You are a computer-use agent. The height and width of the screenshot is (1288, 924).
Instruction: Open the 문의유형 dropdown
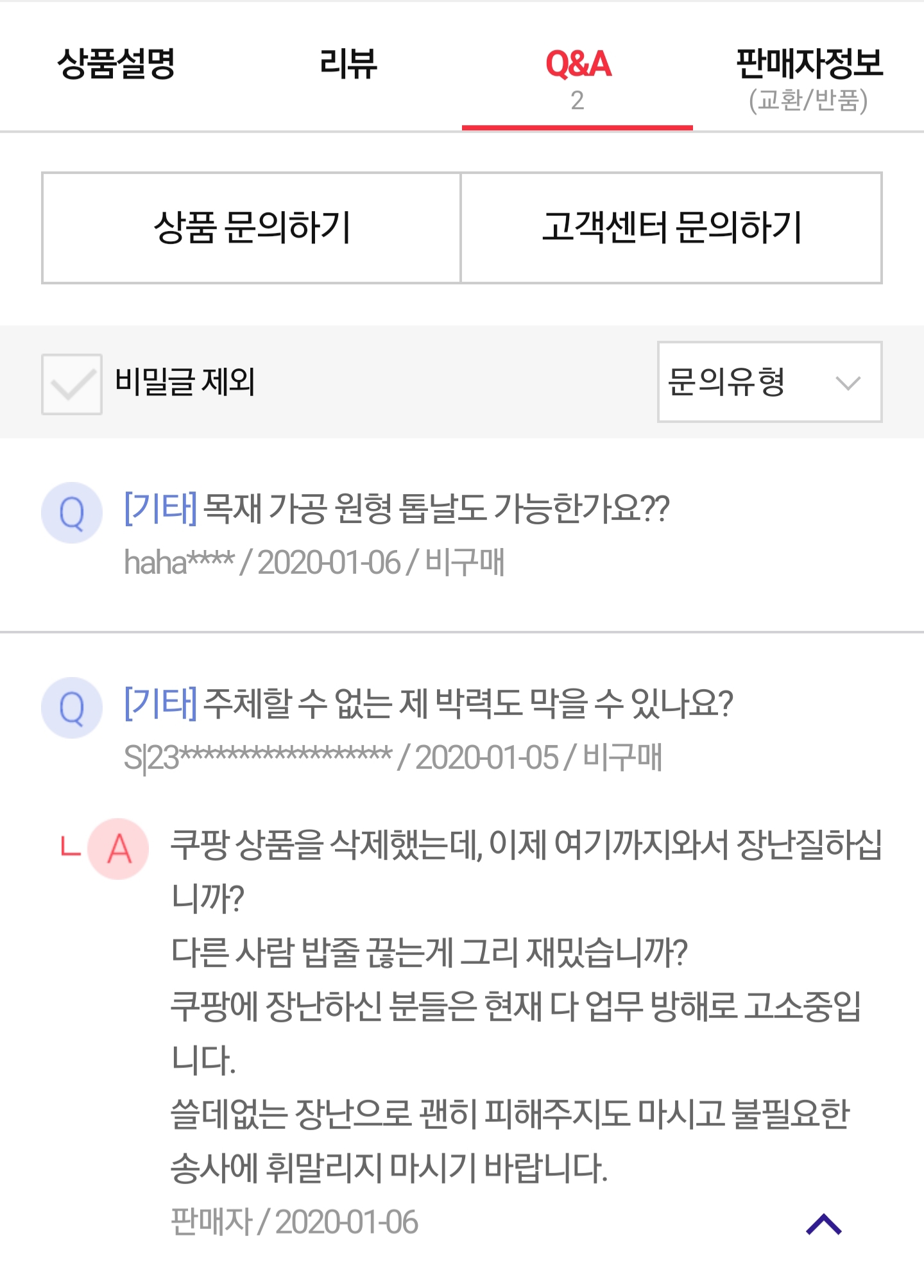[769, 382]
